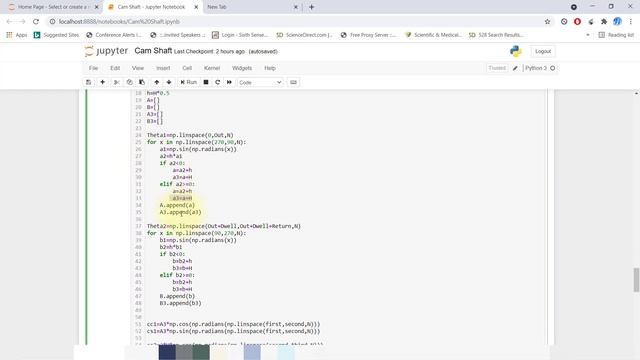Screen dimensions: 640x360
Task: Open a new browser tab with plus
Action: 311,7
